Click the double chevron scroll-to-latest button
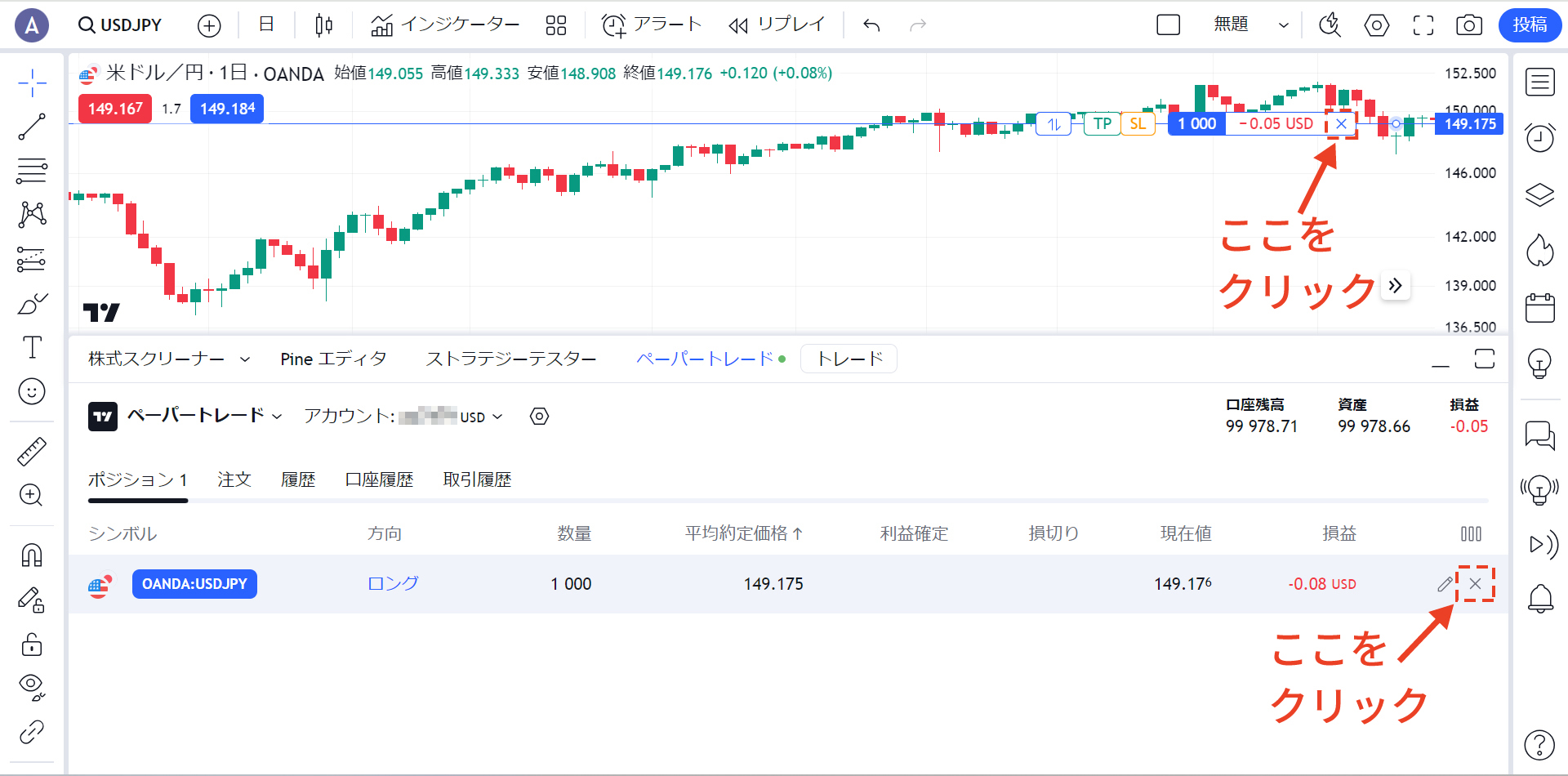1568x776 pixels. 1396,286
